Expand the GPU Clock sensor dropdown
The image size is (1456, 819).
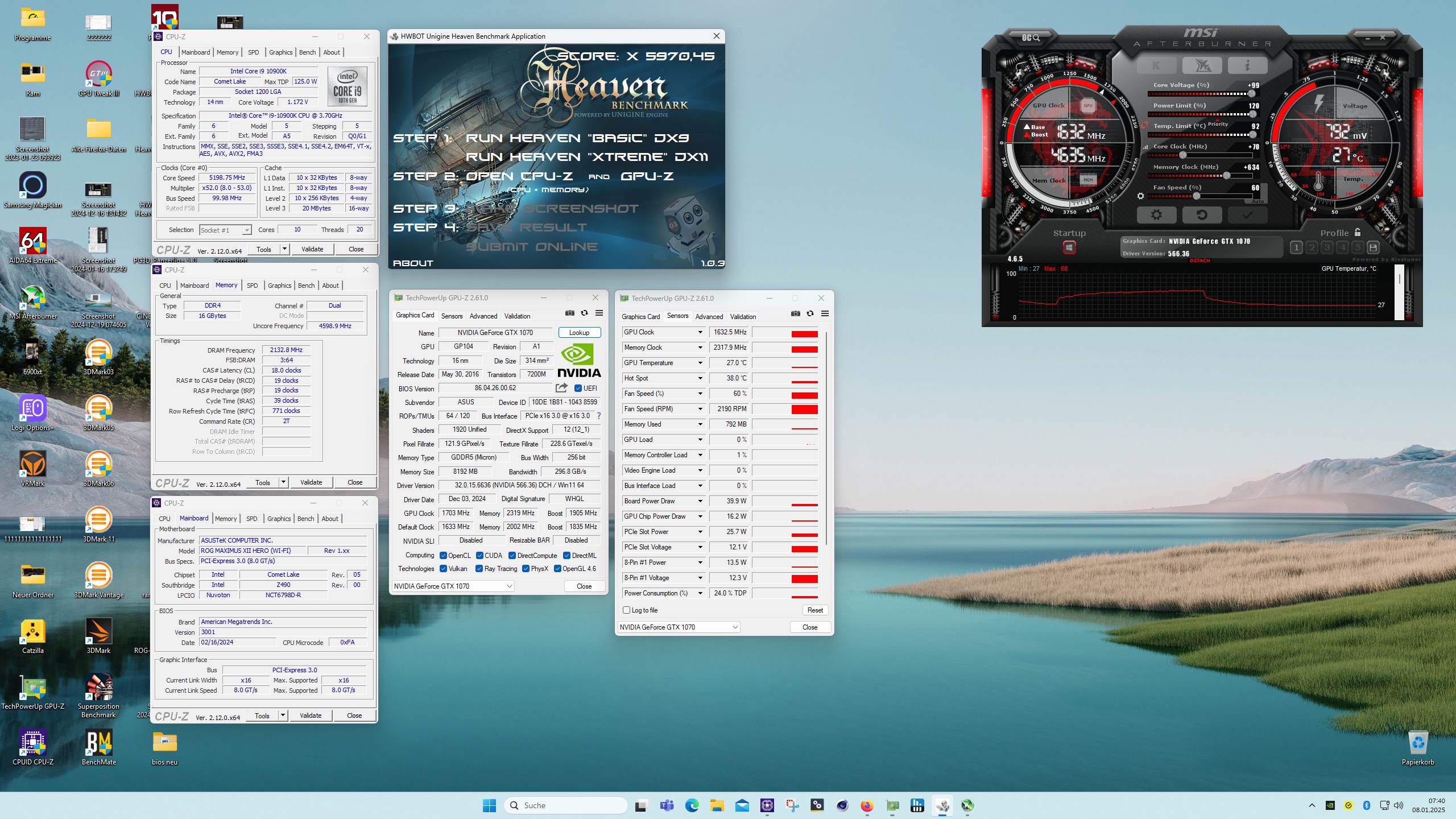click(700, 332)
